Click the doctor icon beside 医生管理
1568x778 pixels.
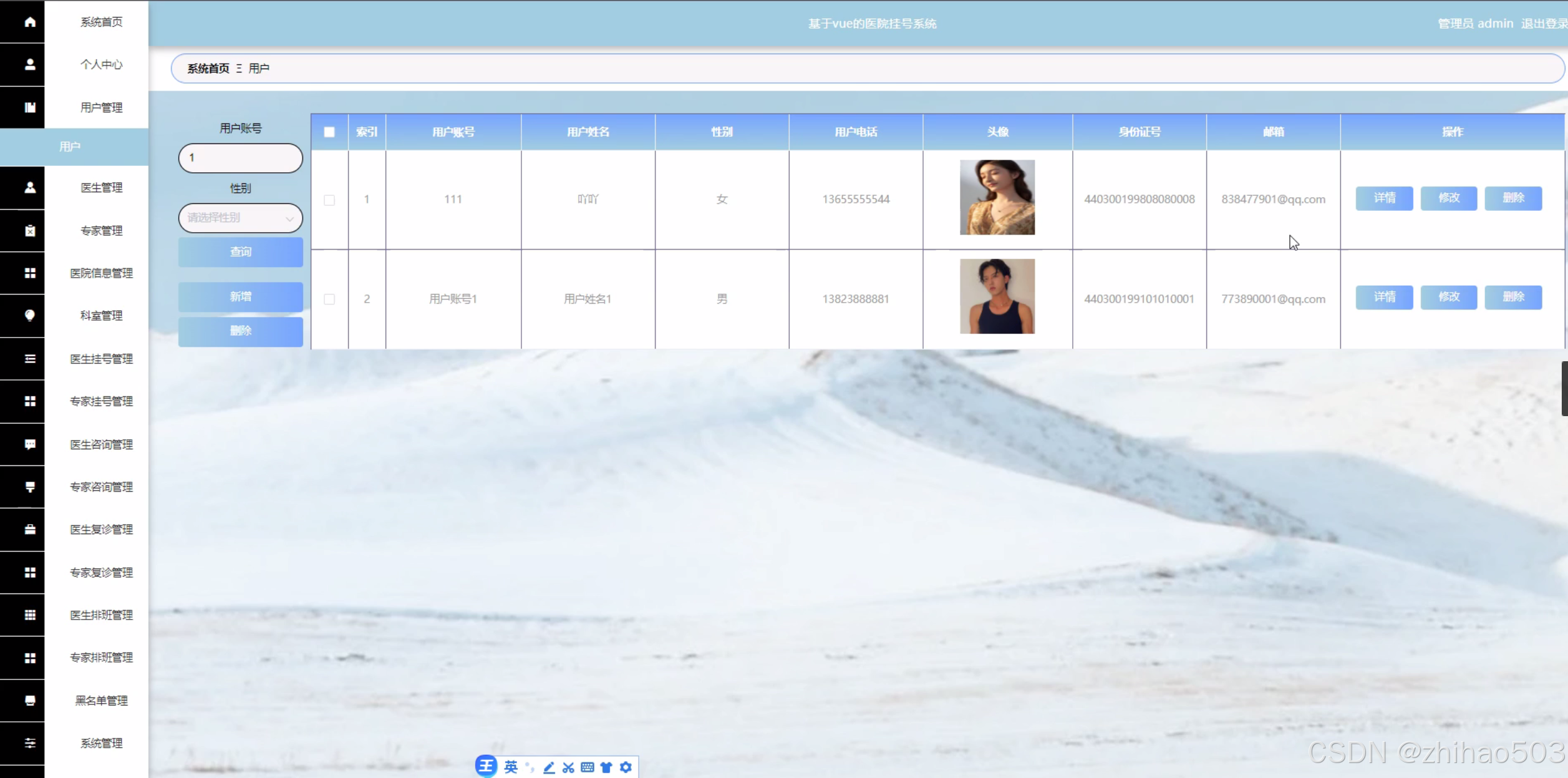click(29, 187)
